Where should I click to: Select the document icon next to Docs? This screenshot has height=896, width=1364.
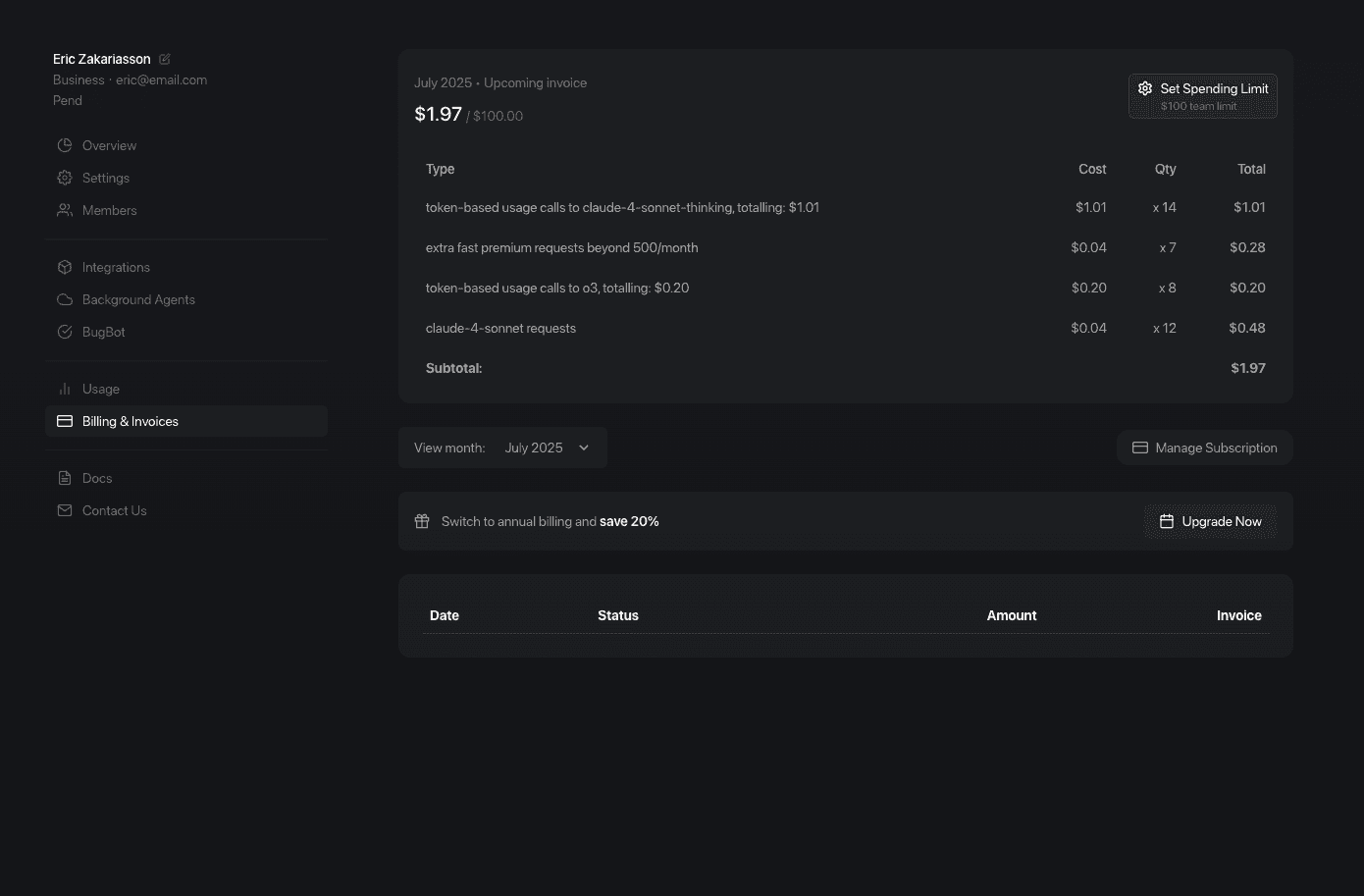pos(64,478)
